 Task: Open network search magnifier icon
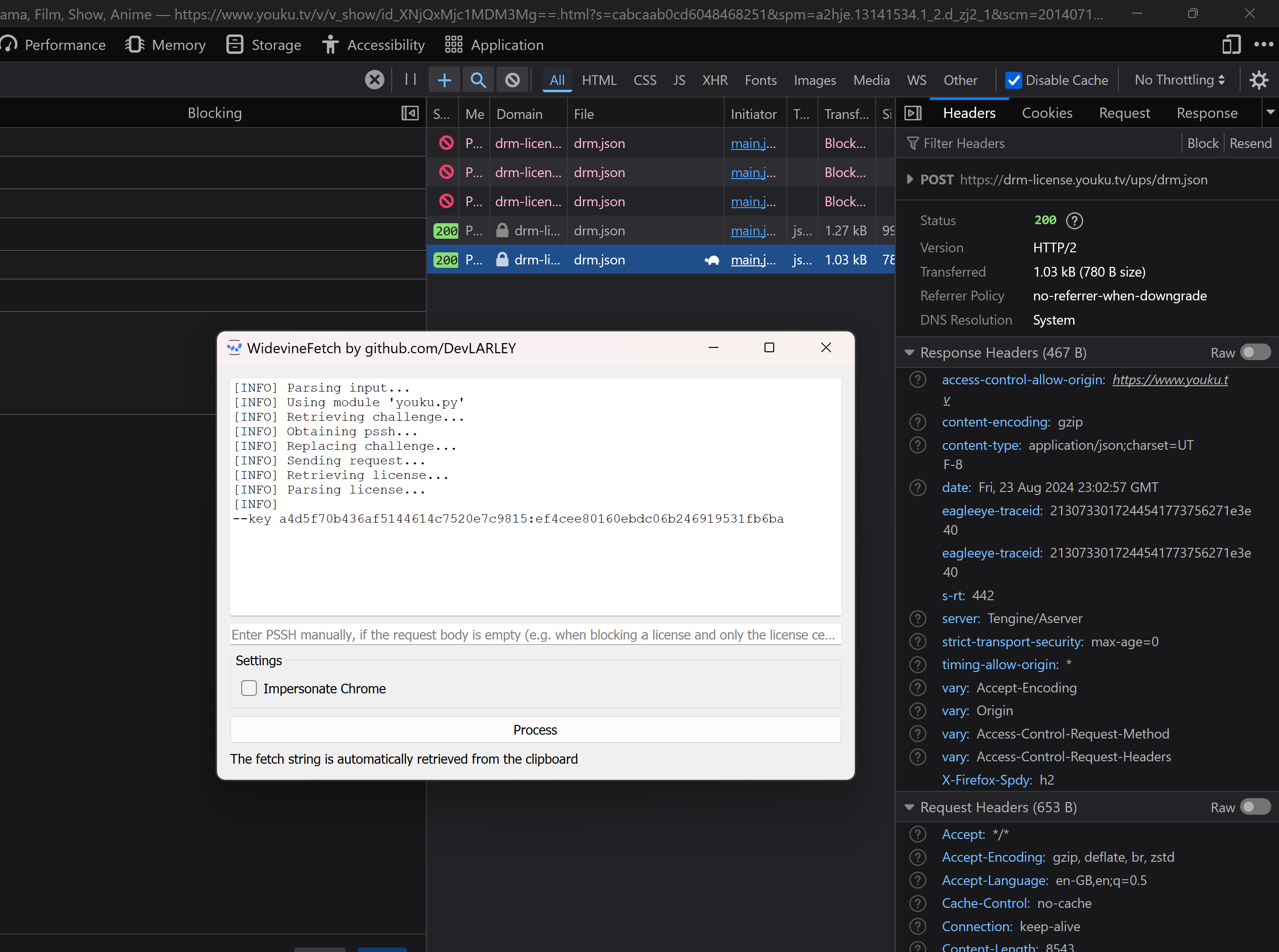pos(478,80)
